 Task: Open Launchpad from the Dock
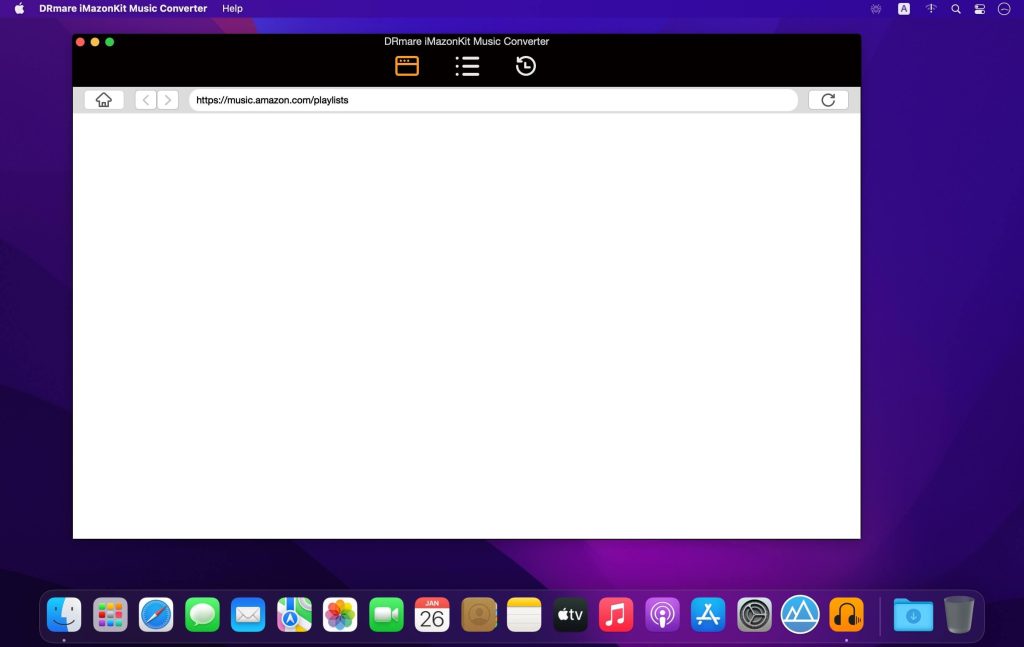pos(108,614)
